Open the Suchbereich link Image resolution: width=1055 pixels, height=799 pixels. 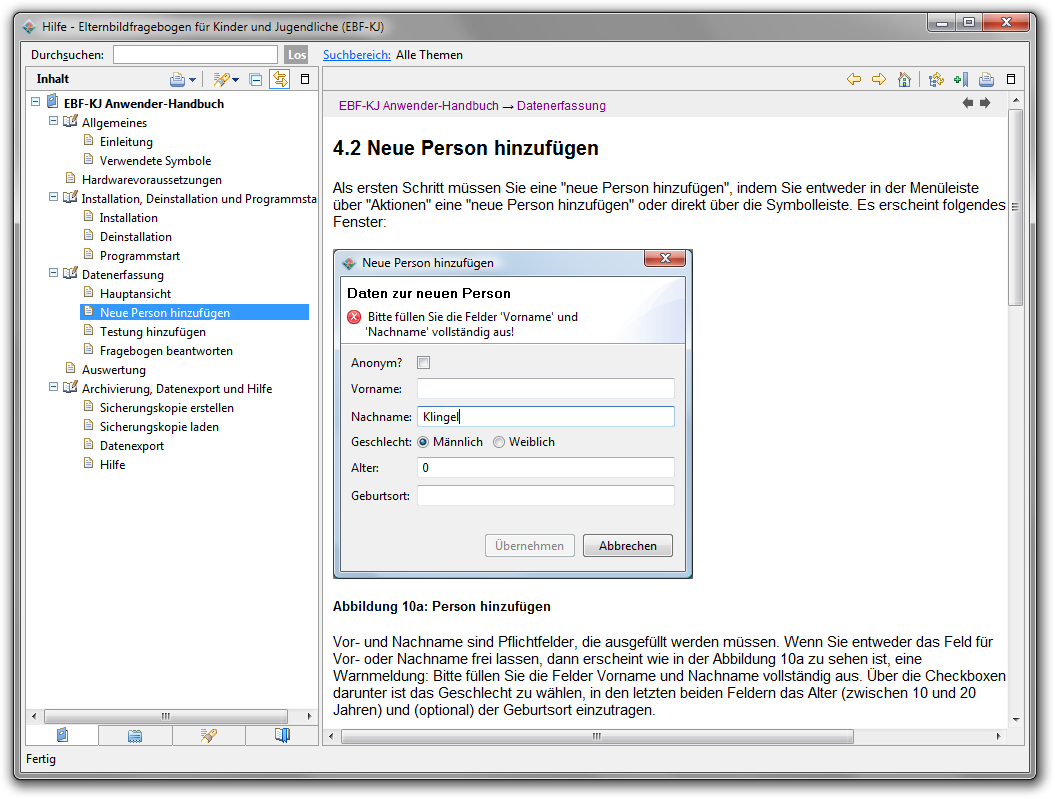(x=357, y=55)
